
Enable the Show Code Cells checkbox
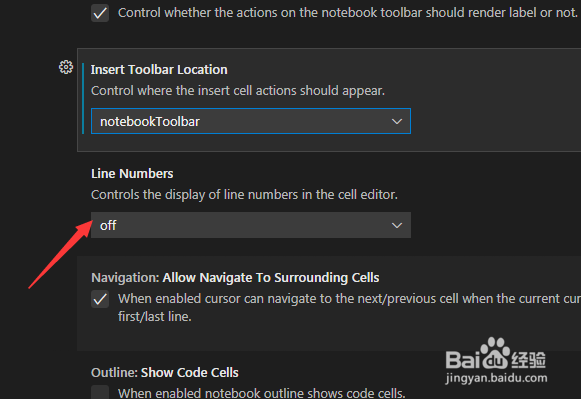[x=100, y=392]
